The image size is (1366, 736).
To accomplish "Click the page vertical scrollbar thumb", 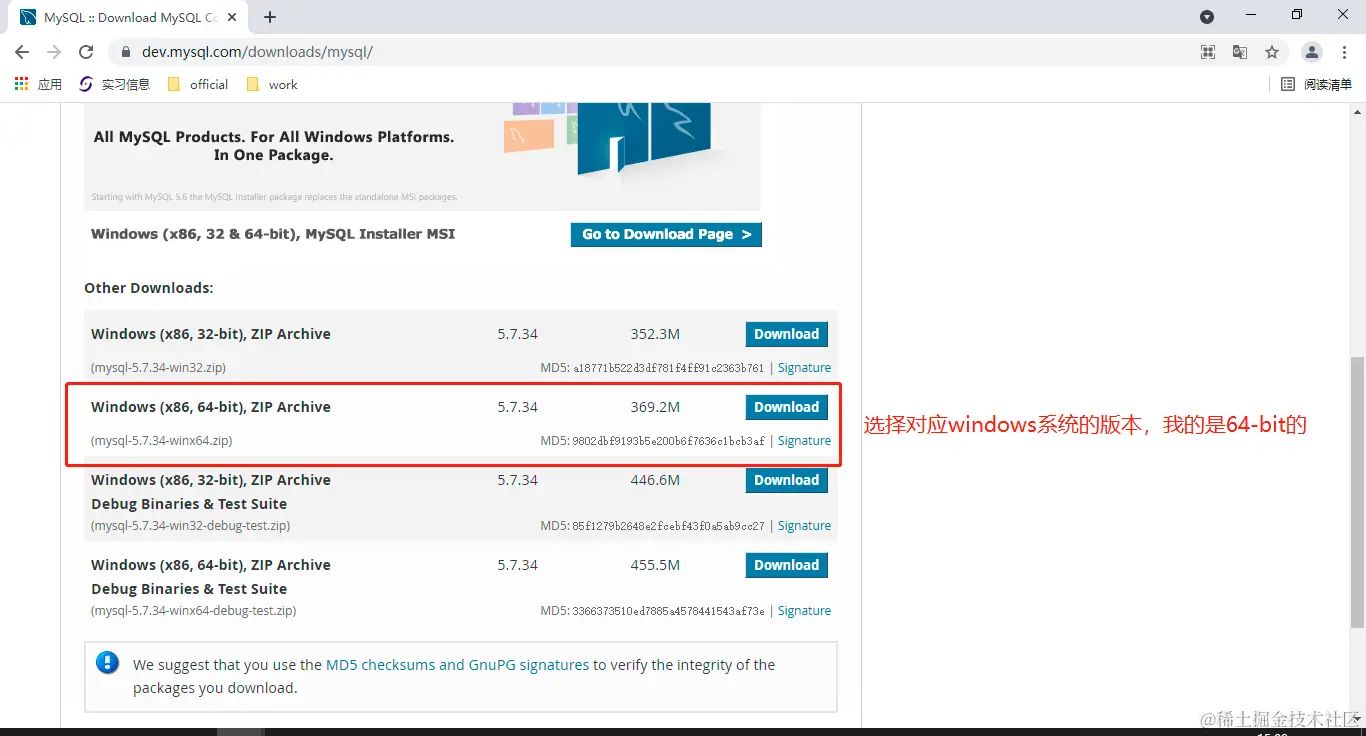I will [1357, 490].
